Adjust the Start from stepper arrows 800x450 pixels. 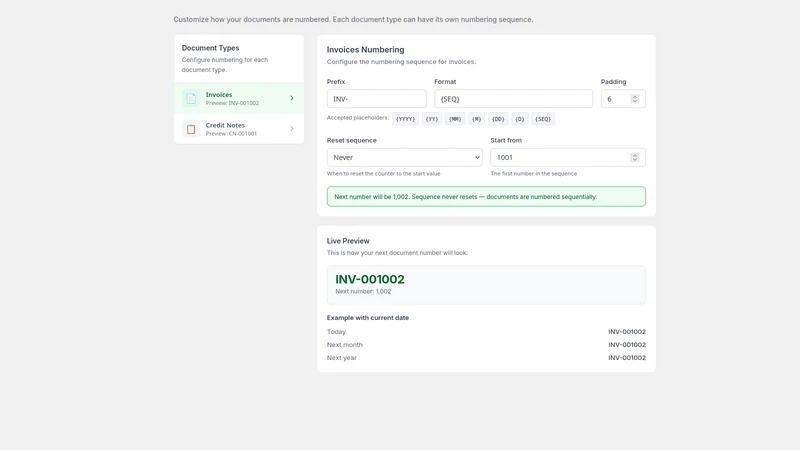pos(635,158)
